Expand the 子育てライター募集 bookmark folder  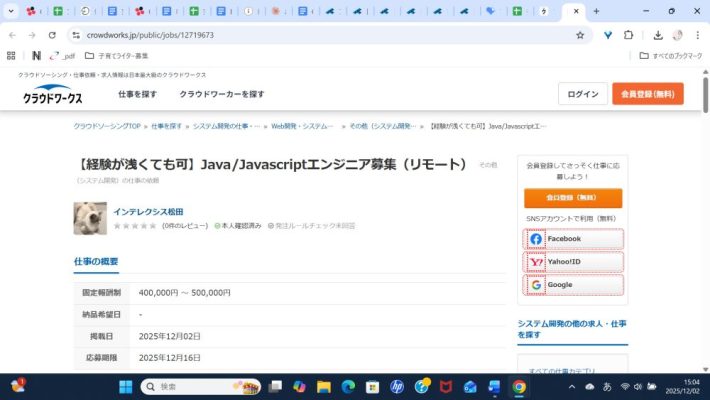point(117,56)
